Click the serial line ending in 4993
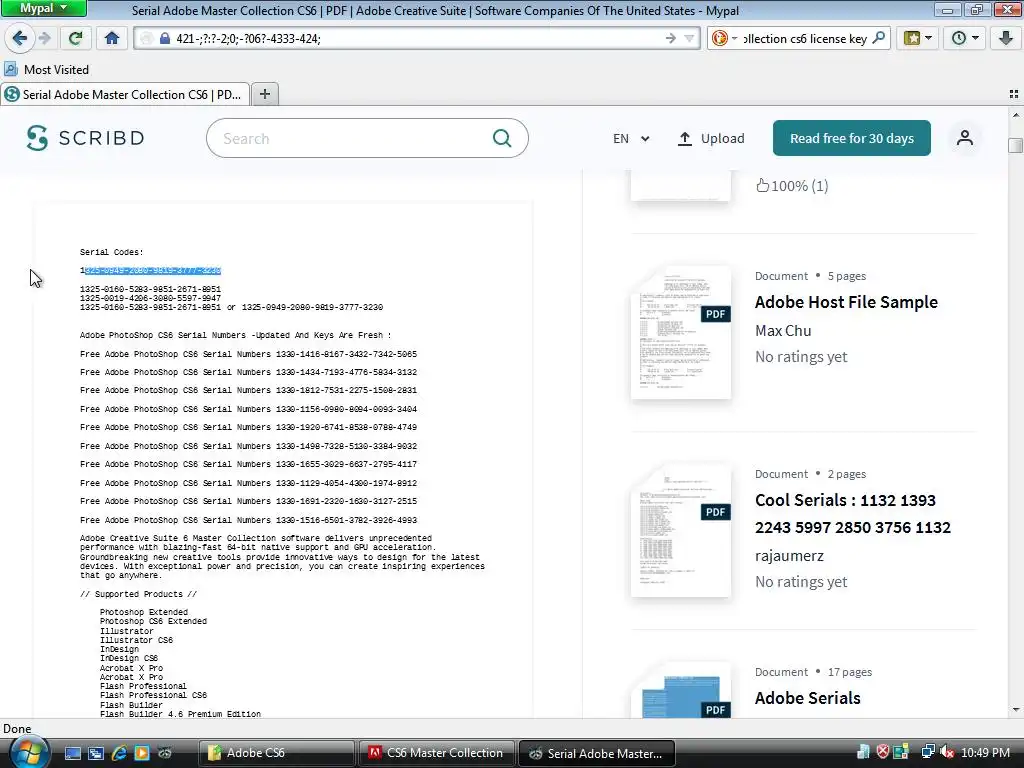Viewport: 1024px width, 768px height. click(248, 520)
